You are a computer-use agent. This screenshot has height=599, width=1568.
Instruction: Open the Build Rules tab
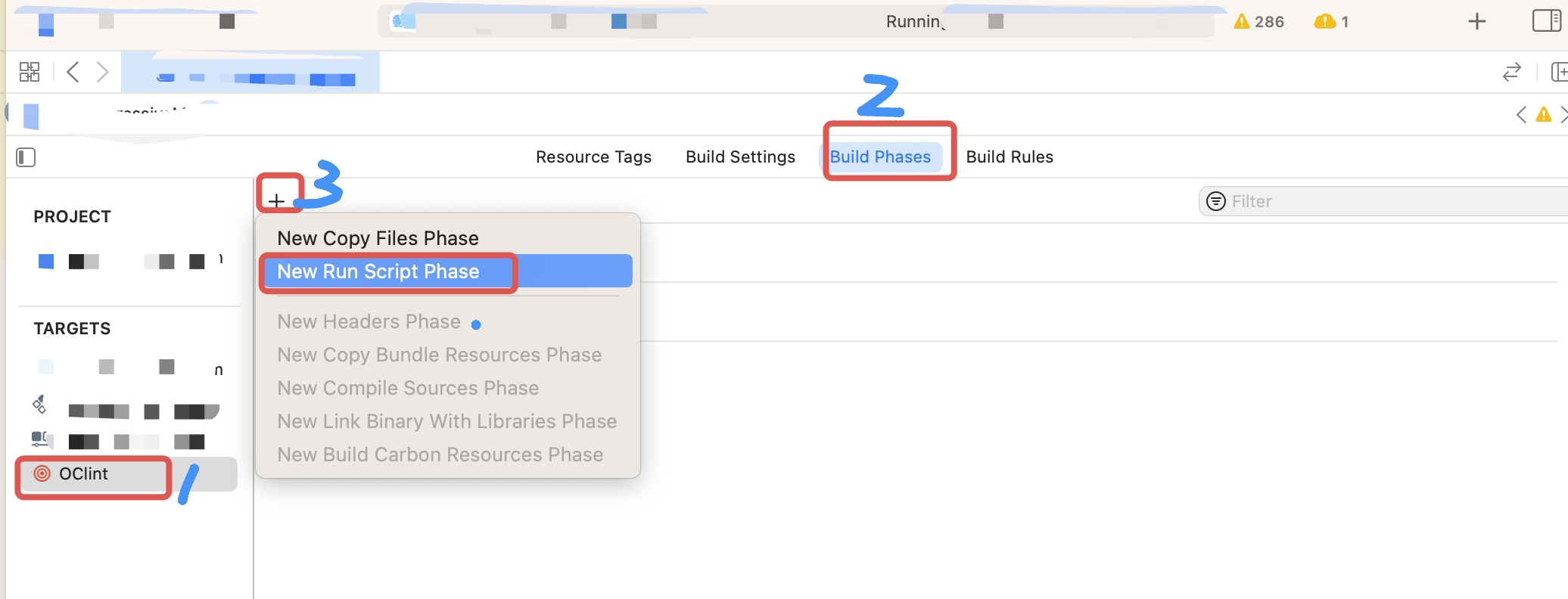pyautogui.click(x=1010, y=157)
